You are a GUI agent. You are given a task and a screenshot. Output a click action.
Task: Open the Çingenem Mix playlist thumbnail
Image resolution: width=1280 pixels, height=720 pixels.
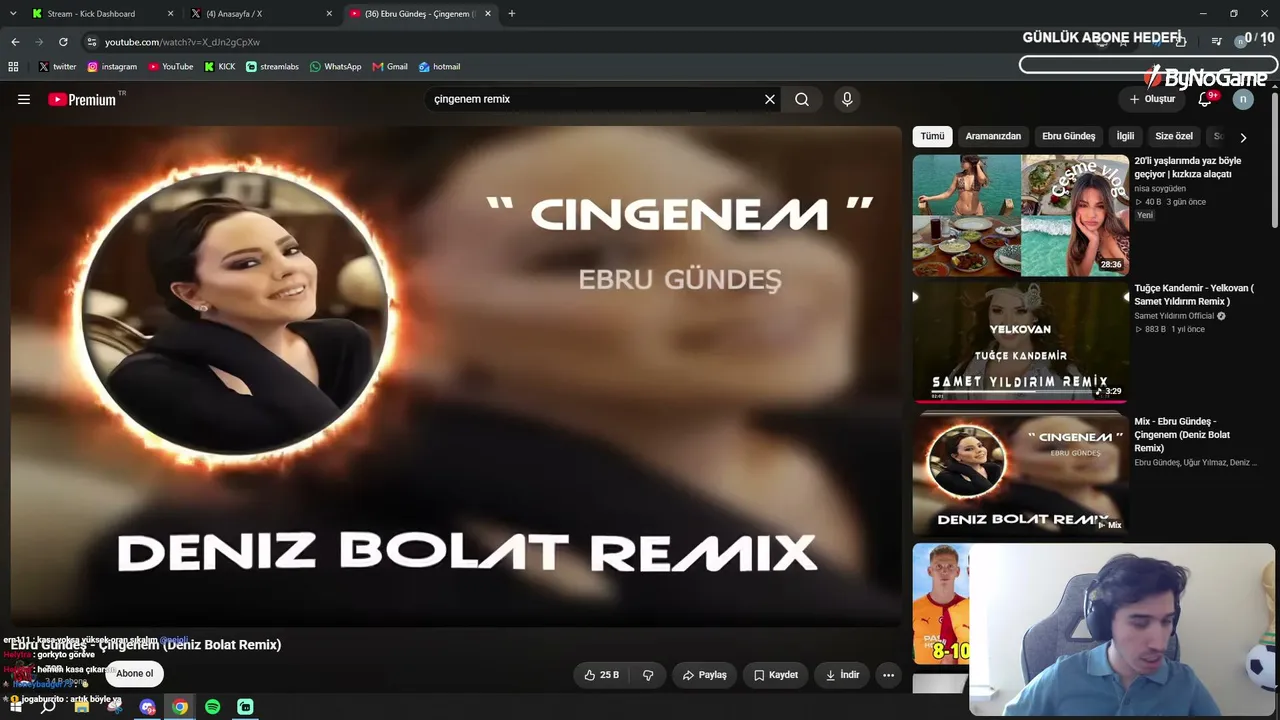coord(1020,473)
